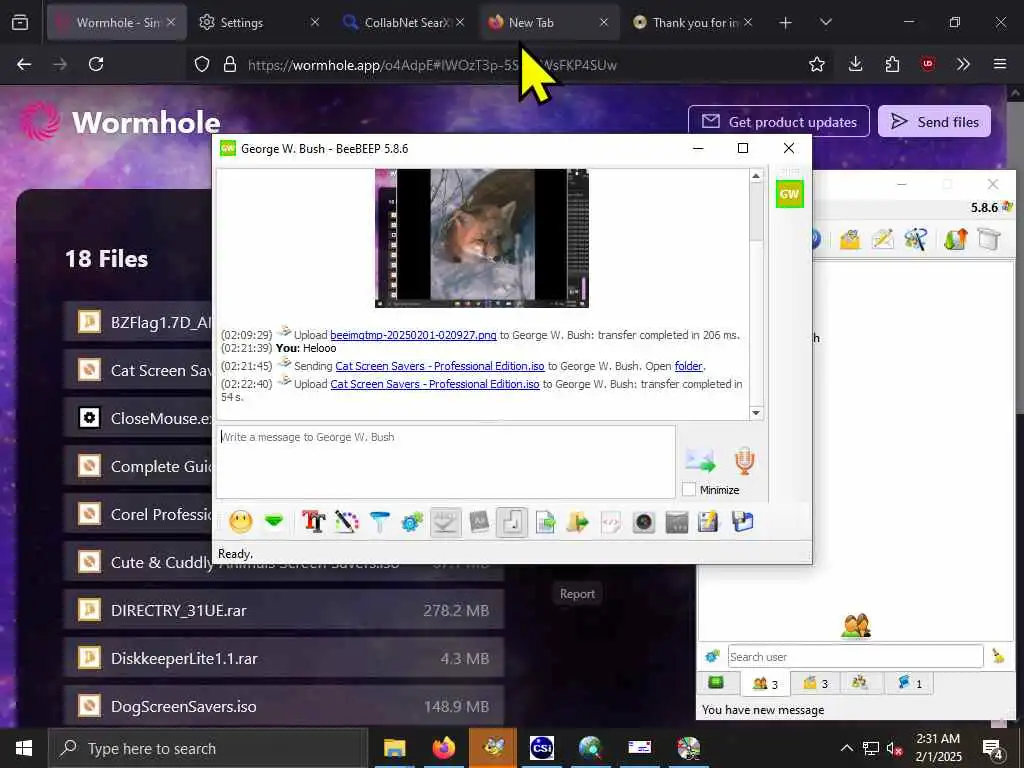
Task: Select the groups tab in main window
Action: click(860, 683)
